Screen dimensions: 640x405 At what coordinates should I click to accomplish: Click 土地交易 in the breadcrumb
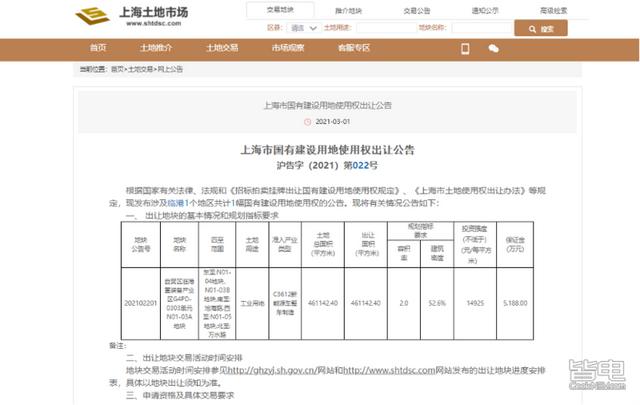[x=140, y=69]
